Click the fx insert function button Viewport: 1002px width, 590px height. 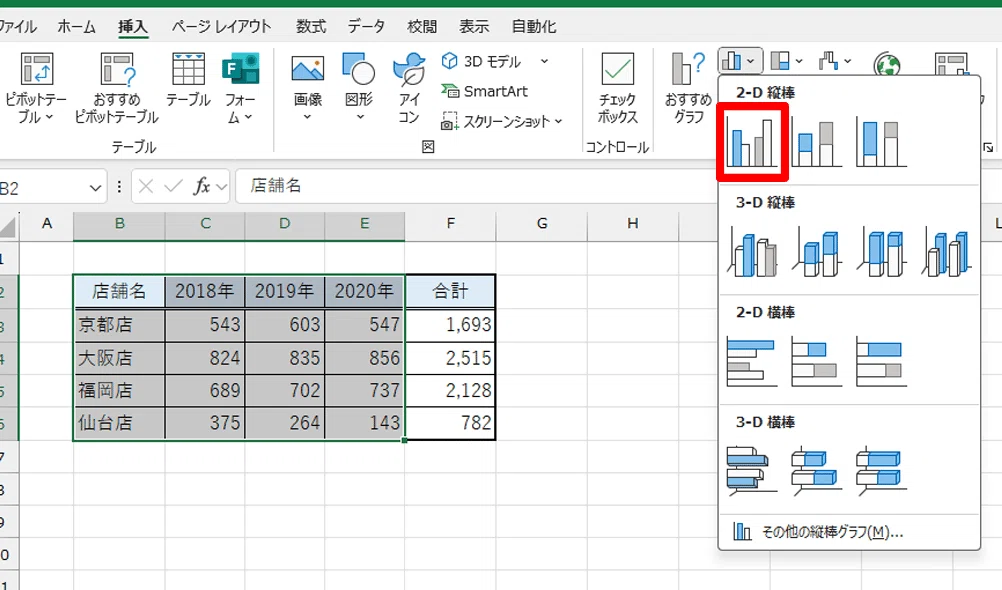click(202, 187)
